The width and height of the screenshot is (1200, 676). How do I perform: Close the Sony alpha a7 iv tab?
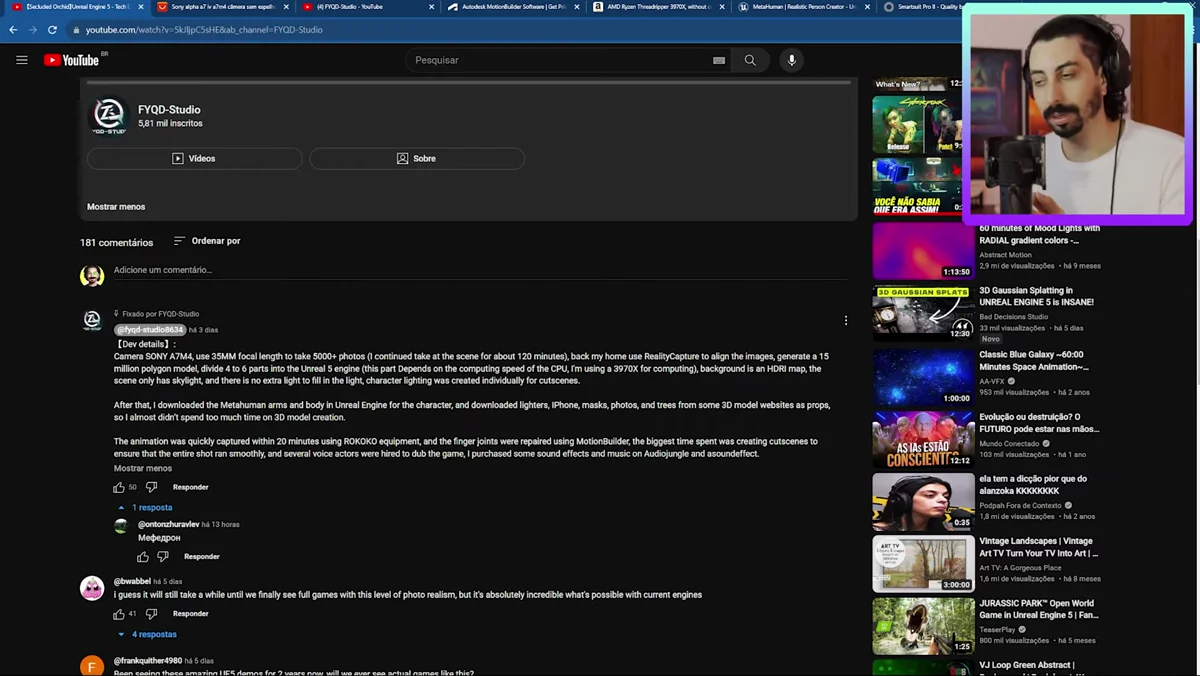pyautogui.click(x=287, y=7)
